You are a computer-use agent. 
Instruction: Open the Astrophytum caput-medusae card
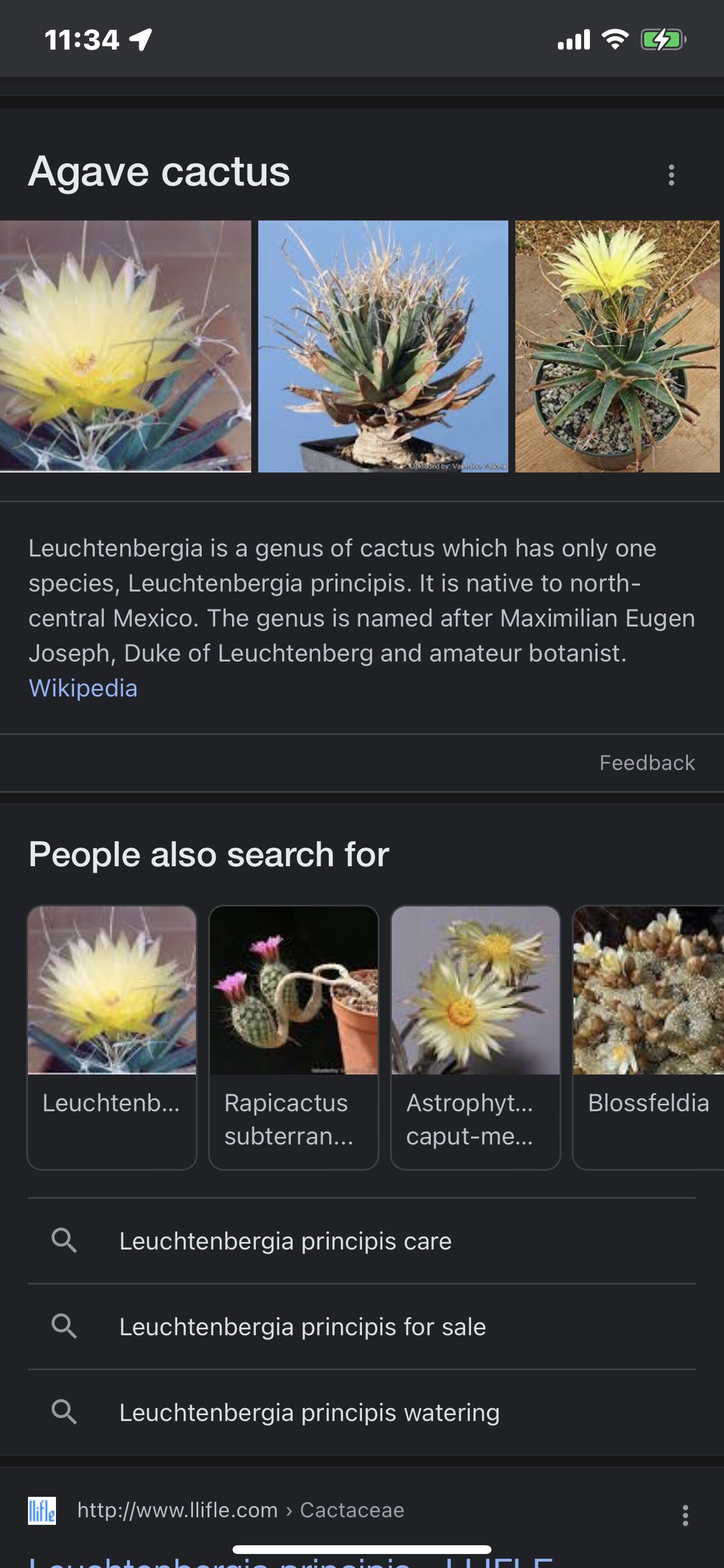pyautogui.click(x=475, y=1037)
